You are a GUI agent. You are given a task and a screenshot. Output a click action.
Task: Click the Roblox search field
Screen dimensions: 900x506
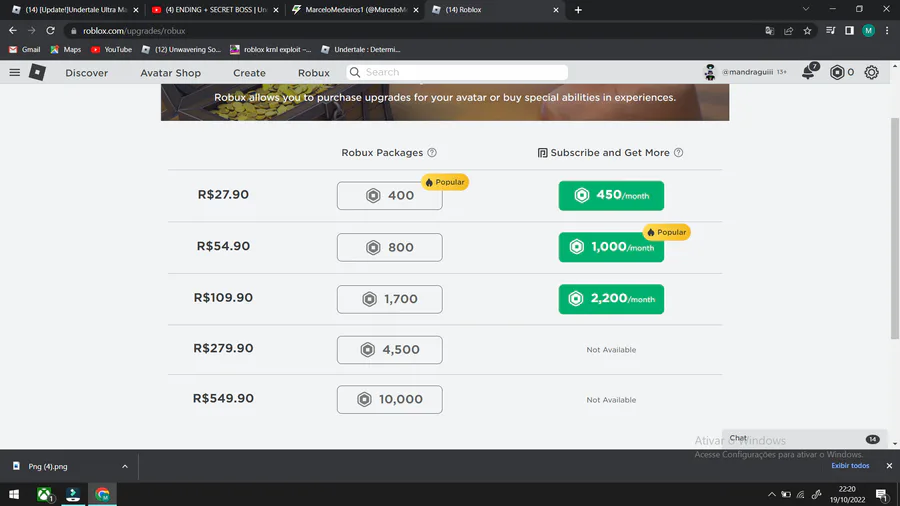pos(457,72)
